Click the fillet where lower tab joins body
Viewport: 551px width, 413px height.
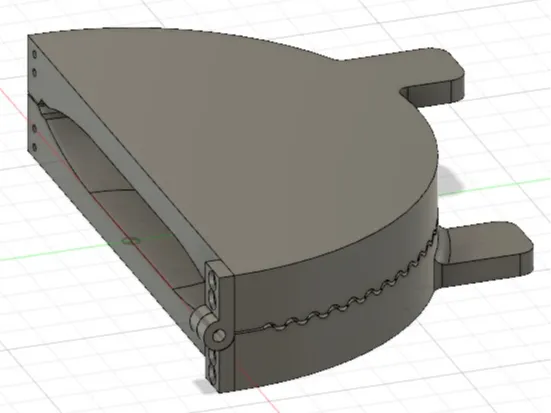[443, 246]
